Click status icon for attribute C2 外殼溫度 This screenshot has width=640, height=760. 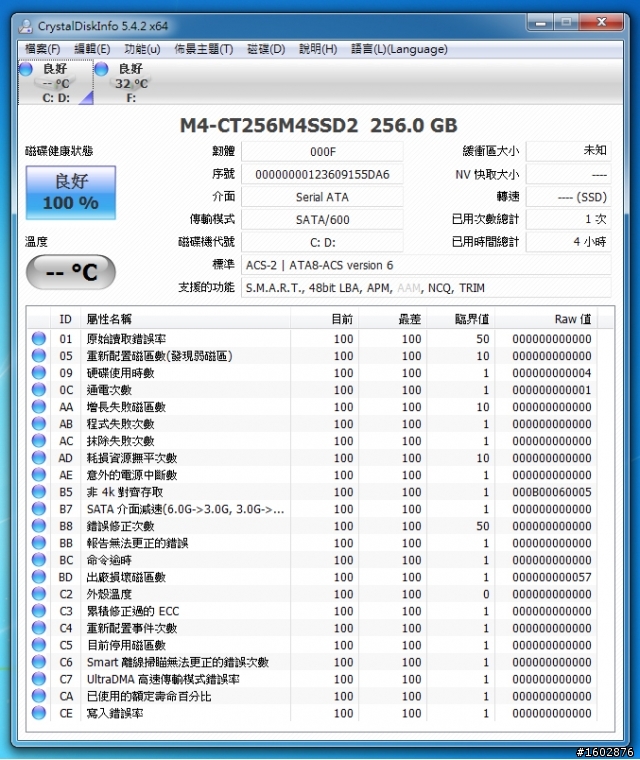[x=39, y=593]
